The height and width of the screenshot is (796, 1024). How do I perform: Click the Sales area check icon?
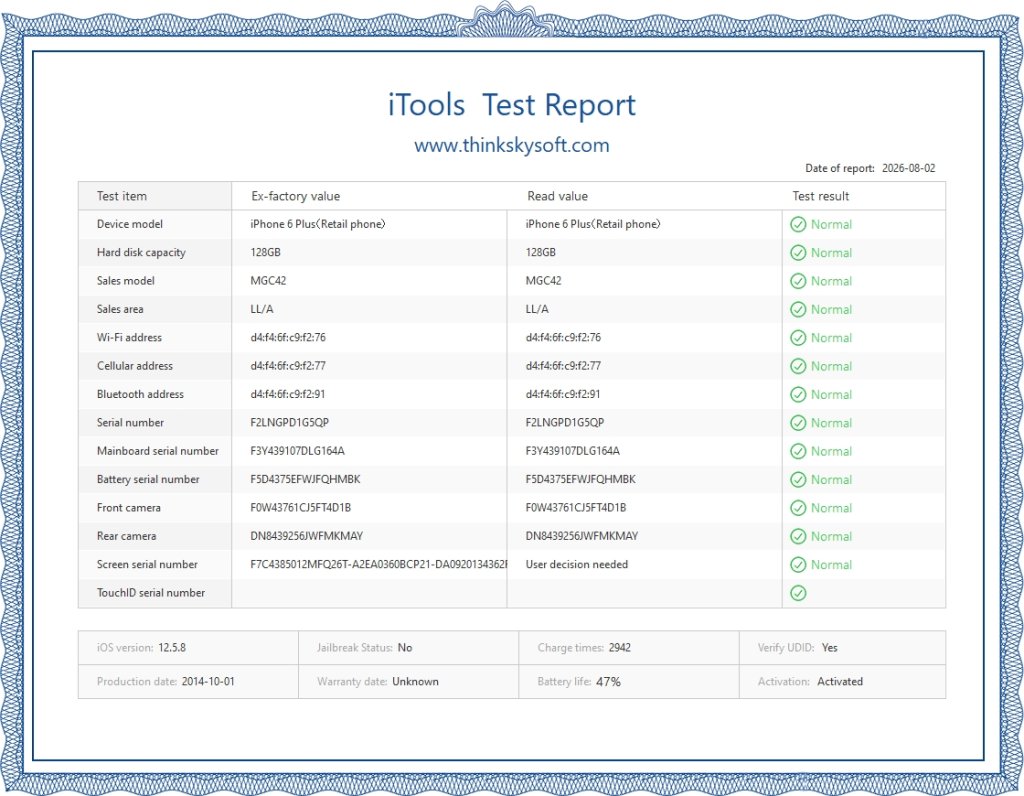click(798, 310)
